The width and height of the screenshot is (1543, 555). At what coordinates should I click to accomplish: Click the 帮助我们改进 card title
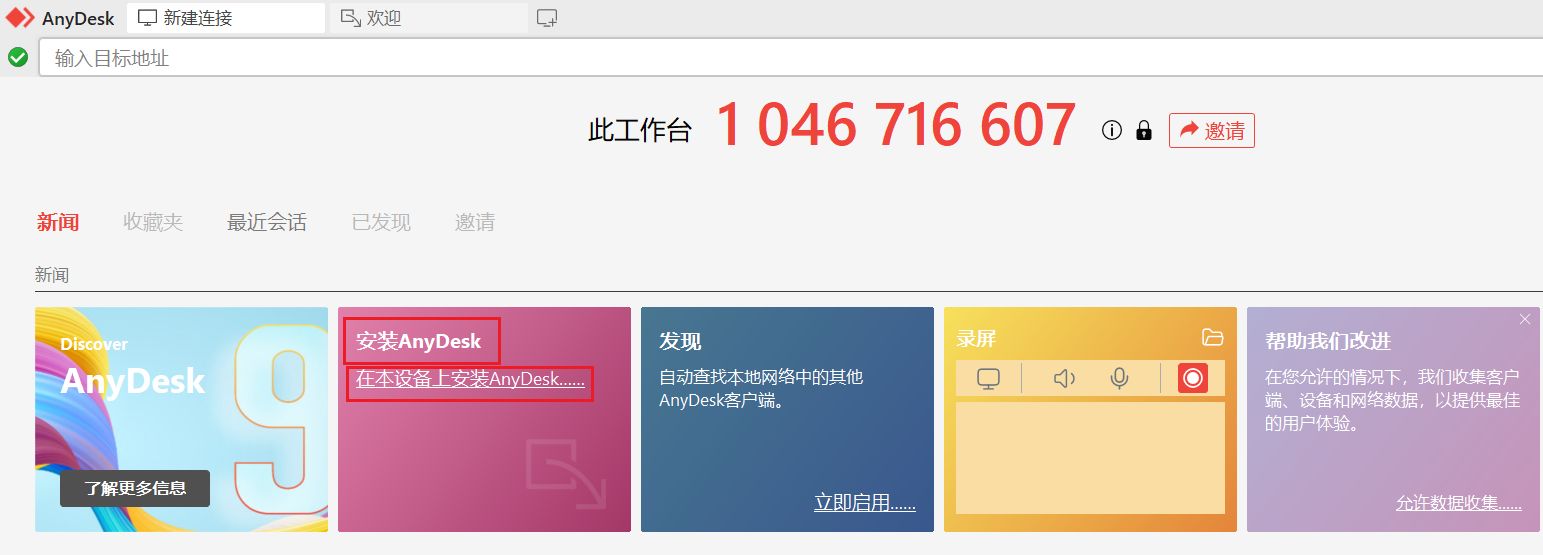tap(1328, 341)
